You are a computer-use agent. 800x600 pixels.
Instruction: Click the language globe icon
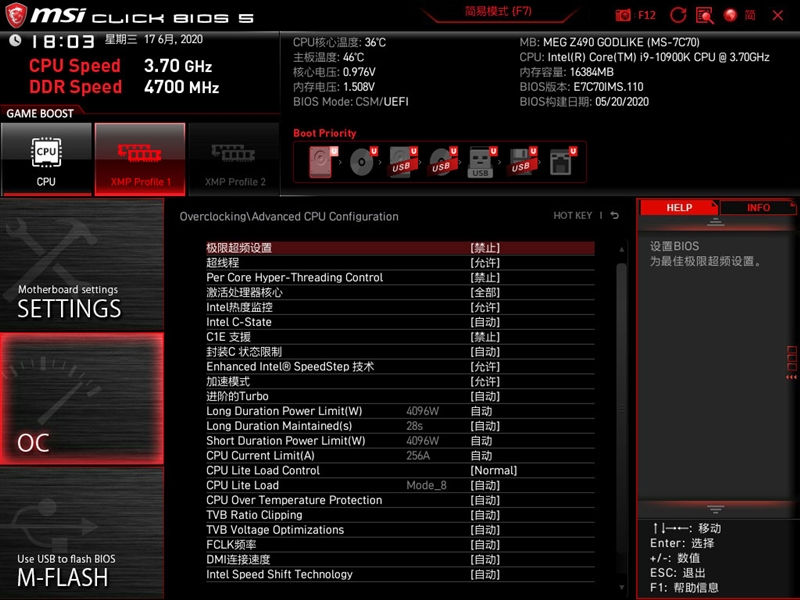731,15
